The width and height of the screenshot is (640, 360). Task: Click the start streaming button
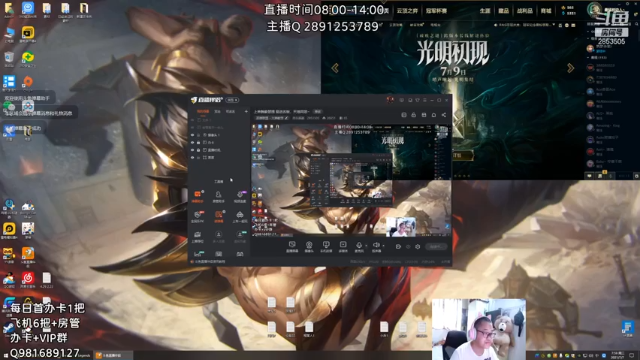(436, 247)
